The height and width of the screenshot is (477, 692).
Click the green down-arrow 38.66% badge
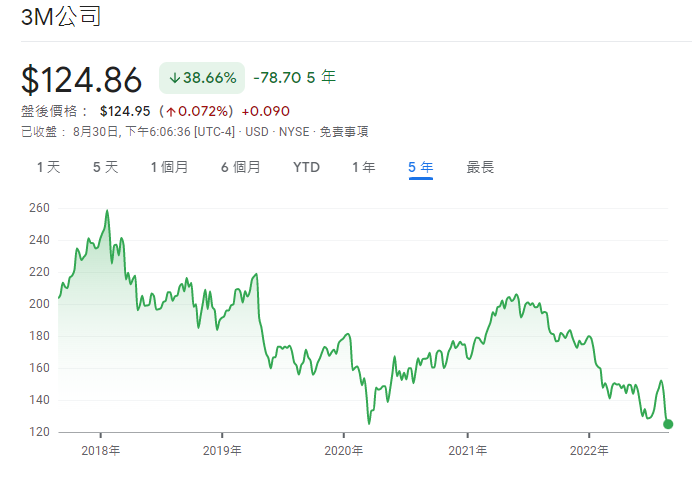coord(202,78)
